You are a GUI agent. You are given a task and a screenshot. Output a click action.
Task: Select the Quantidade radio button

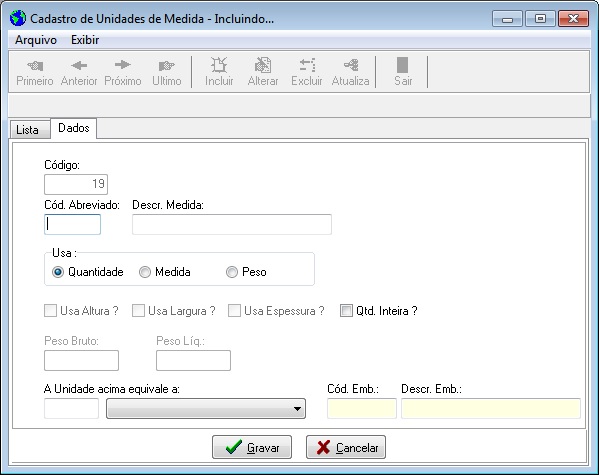(58, 272)
